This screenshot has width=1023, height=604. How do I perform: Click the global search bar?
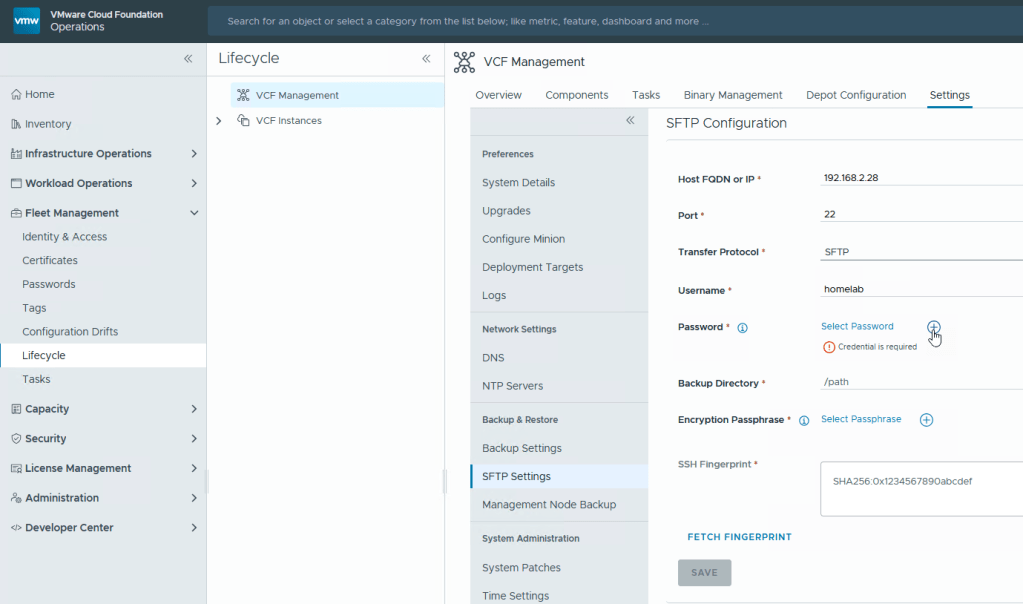click(x=600, y=21)
